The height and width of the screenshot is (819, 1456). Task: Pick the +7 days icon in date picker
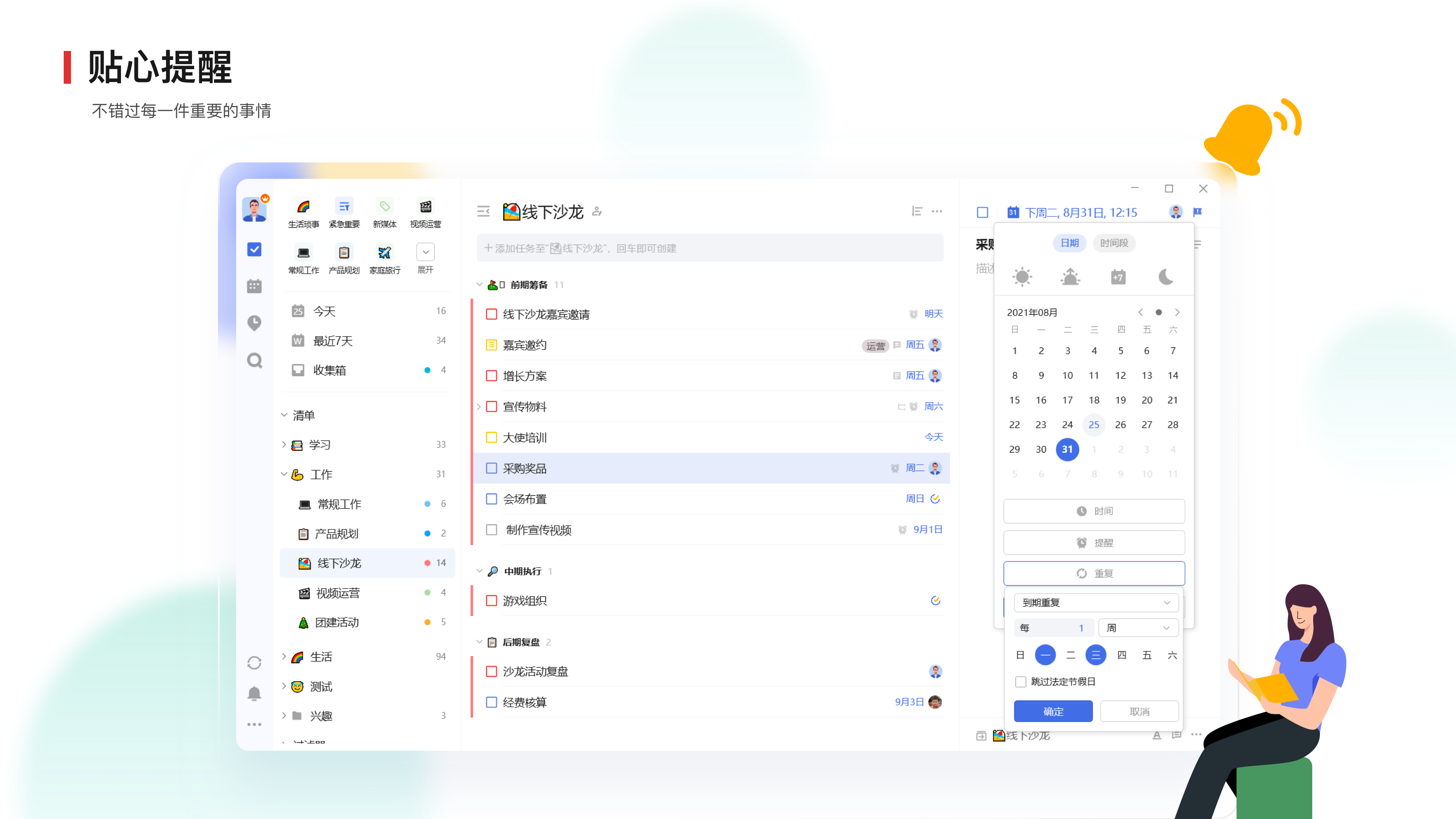(1118, 276)
